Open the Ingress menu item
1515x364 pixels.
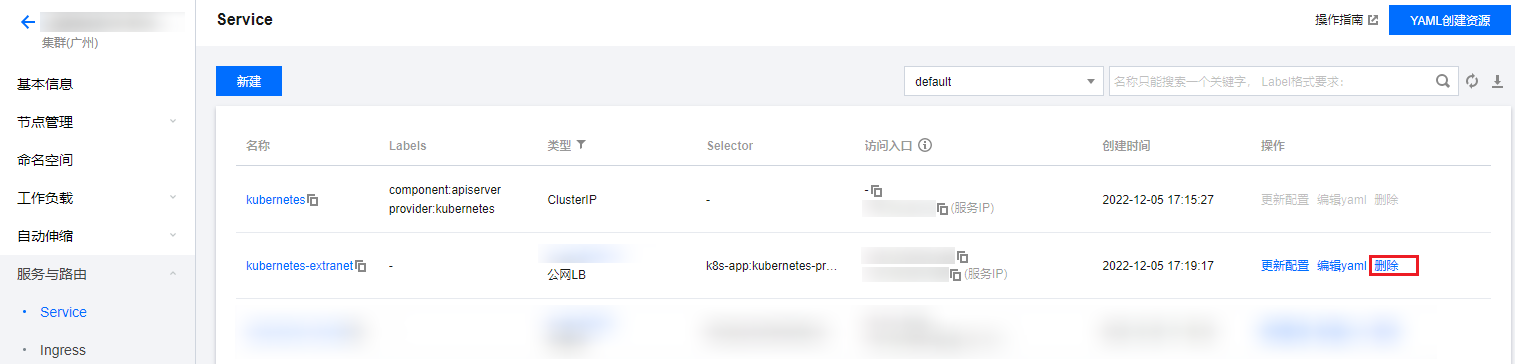click(63, 350)
